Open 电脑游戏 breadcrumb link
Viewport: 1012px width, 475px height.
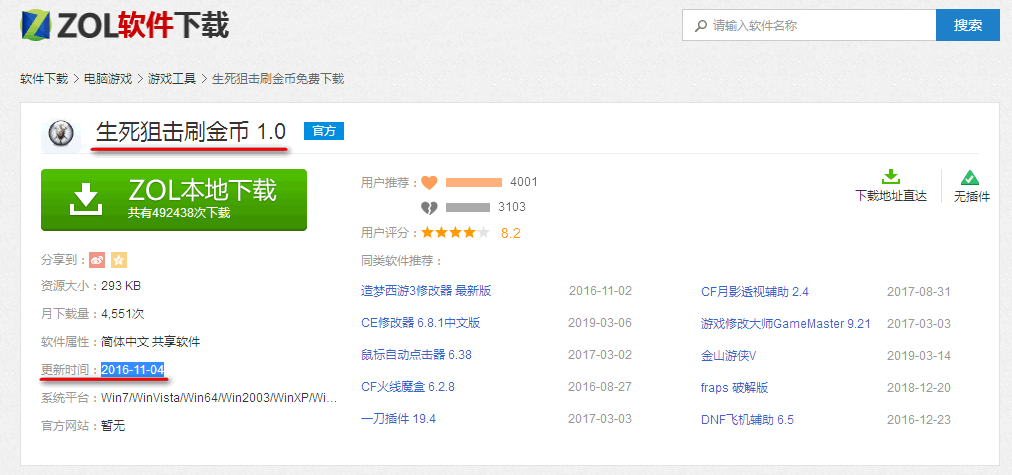108,79
